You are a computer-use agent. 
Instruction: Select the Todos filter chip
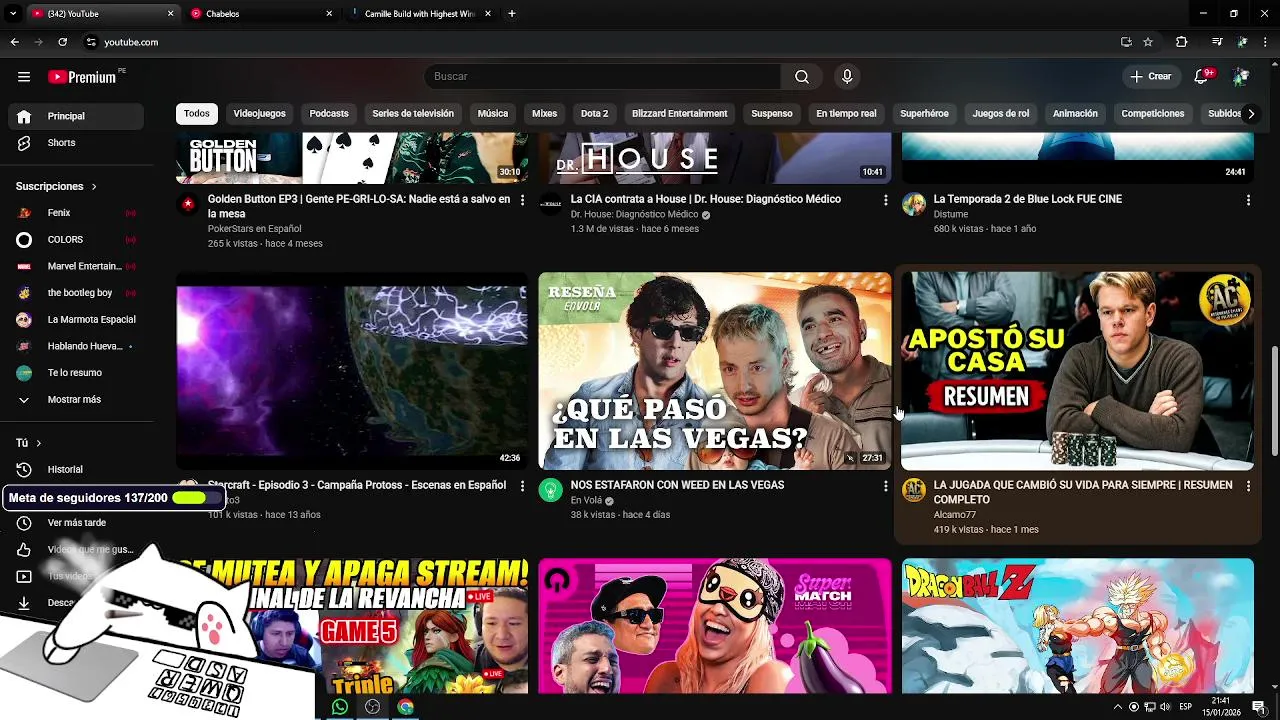tap(197, 114)
